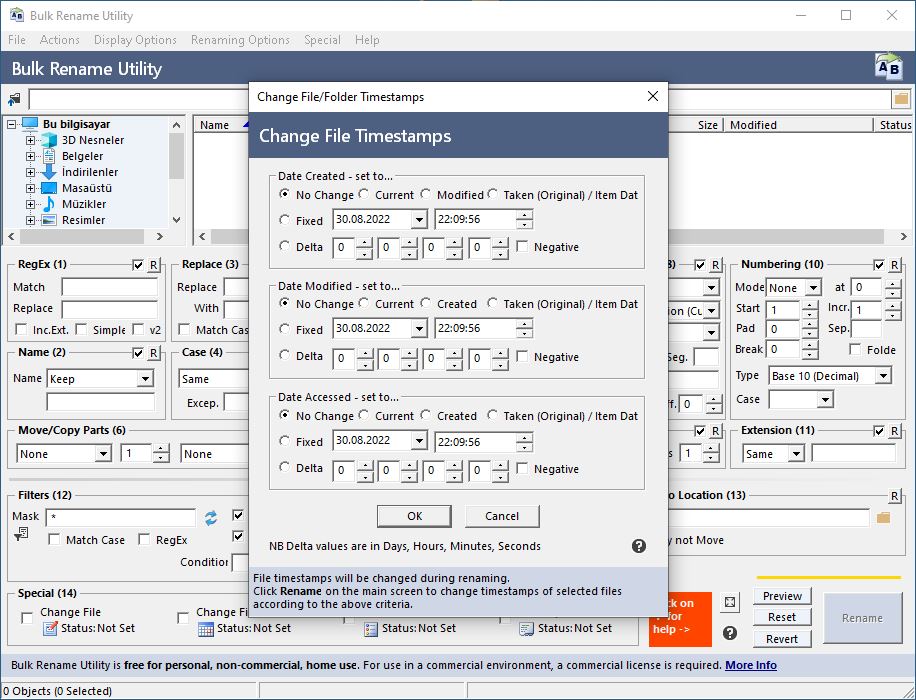Click Change File attributes status icon
The image size is (916, 700).
(x=51, y=629)
